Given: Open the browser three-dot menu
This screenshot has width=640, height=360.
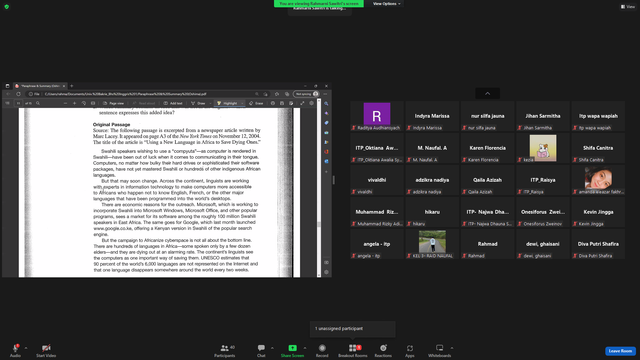Looking at the screenshot, I should point(325,94).
